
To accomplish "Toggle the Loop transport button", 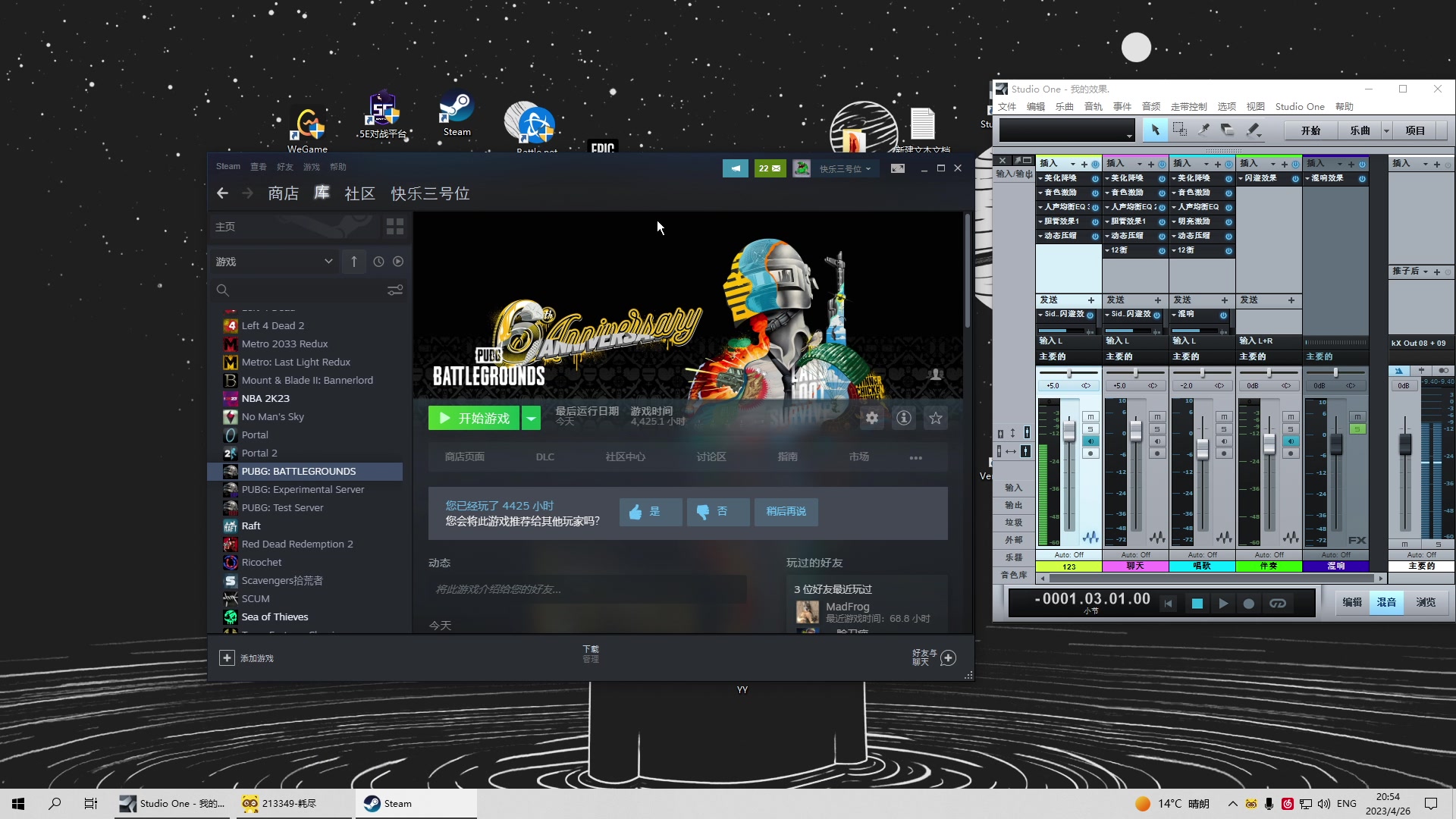I will pos(1278,604).
